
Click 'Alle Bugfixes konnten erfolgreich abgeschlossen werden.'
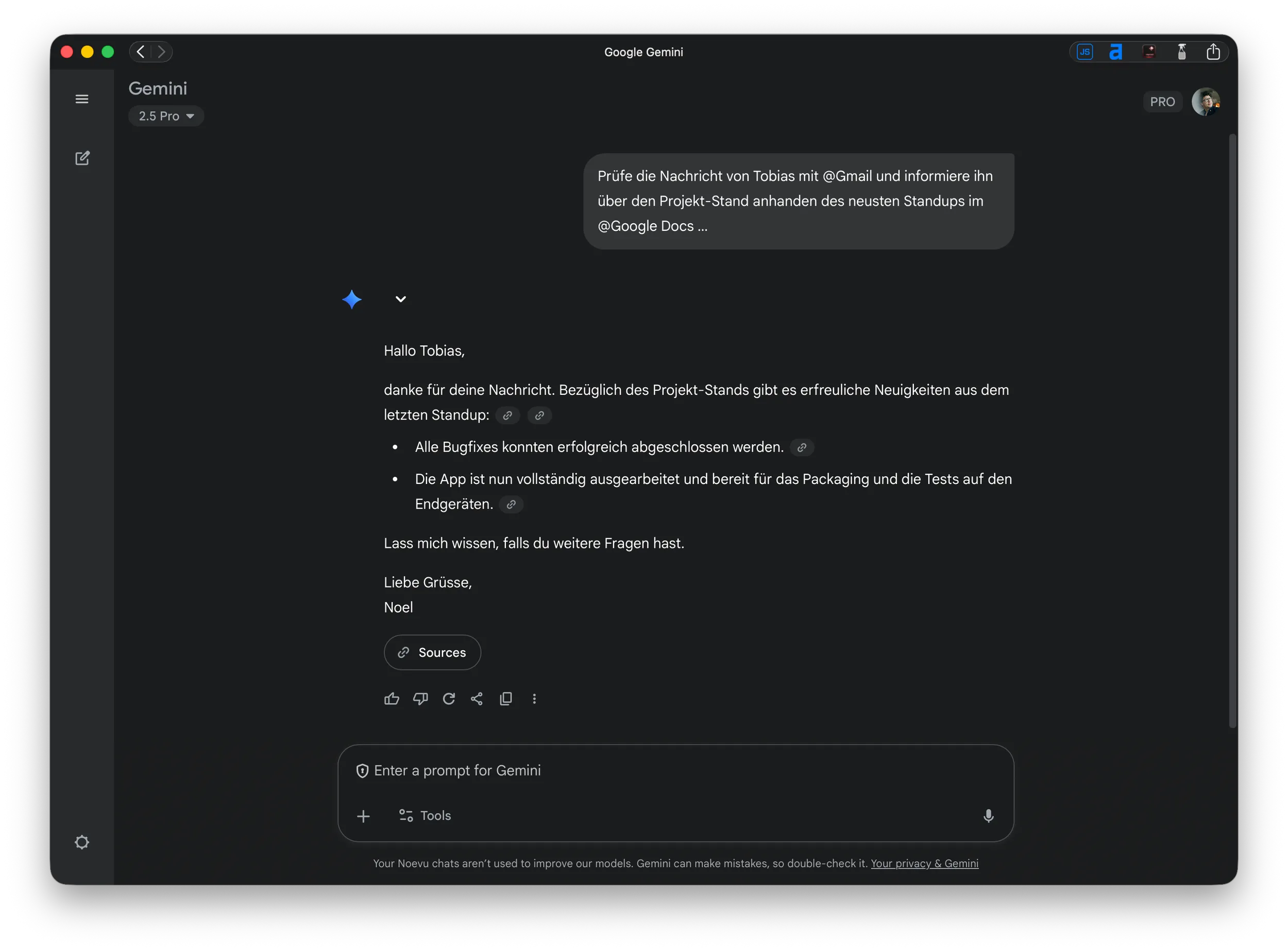coord(599,447)
